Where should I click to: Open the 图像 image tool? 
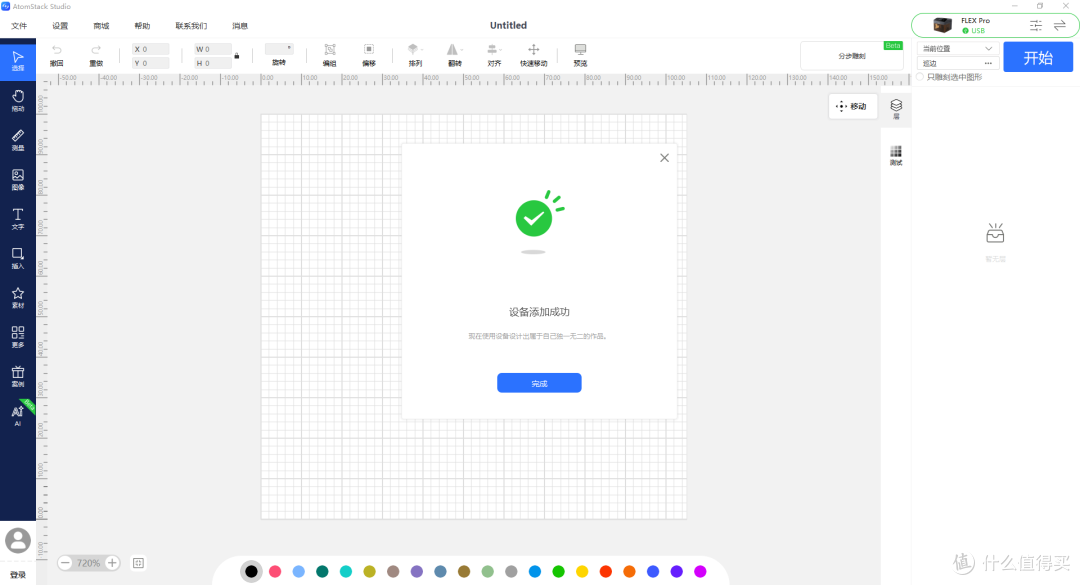18,178
